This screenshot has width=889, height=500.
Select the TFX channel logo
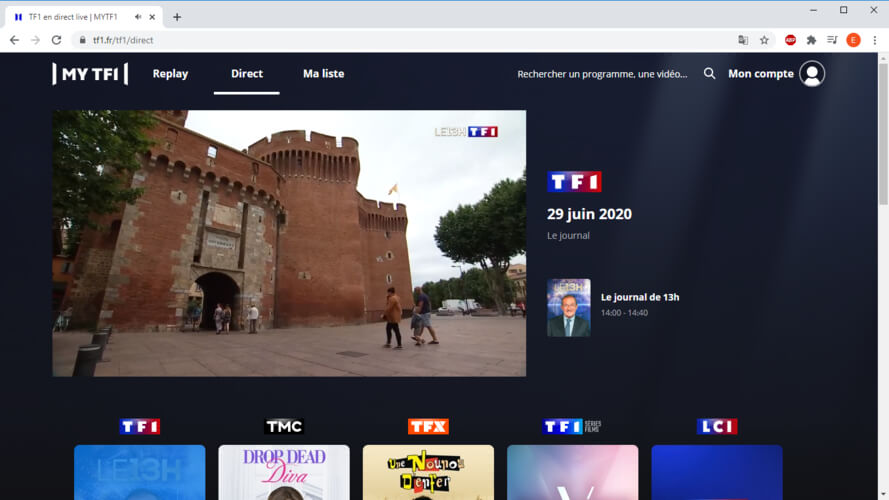428,426
